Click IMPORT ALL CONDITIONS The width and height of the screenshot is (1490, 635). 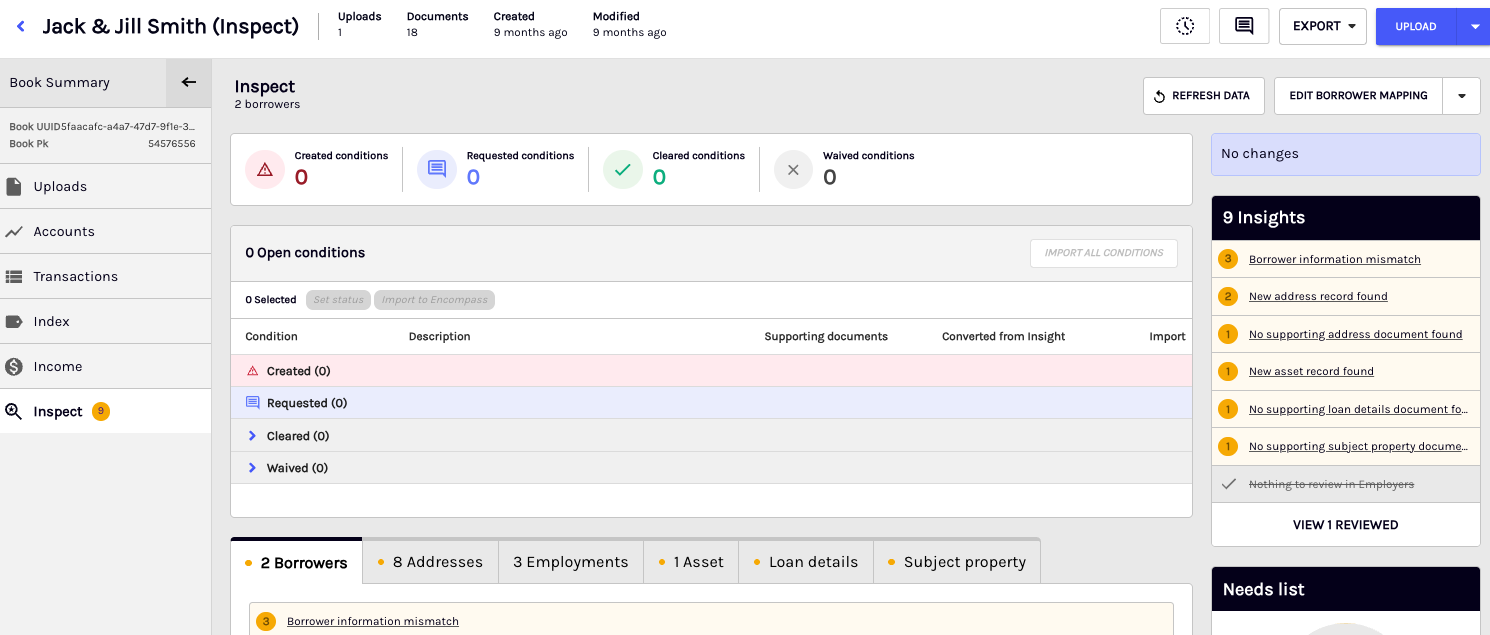coord(1104,253)
